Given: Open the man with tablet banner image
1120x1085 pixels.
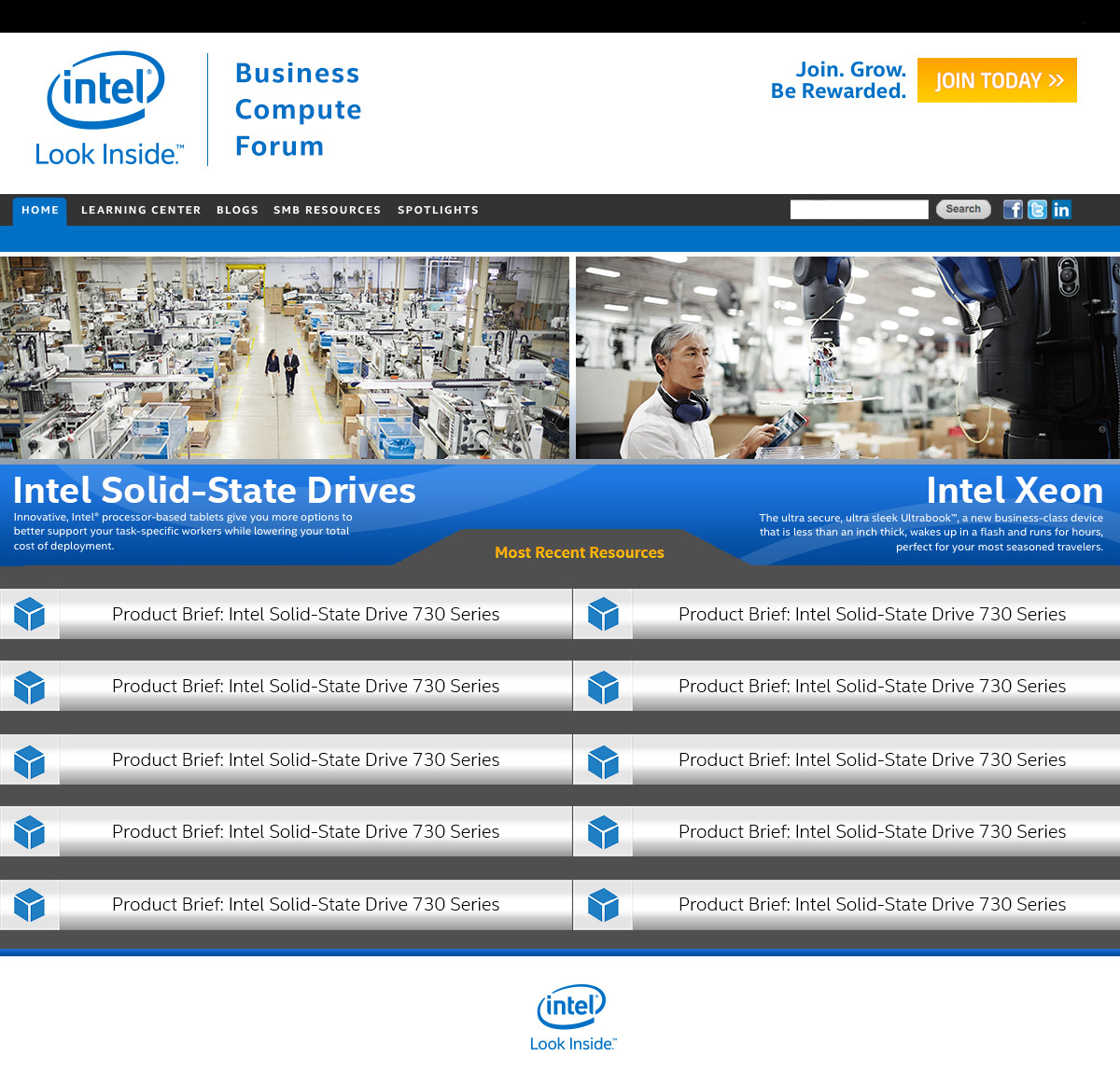Looking at the screenshot, I should point(847,357).
